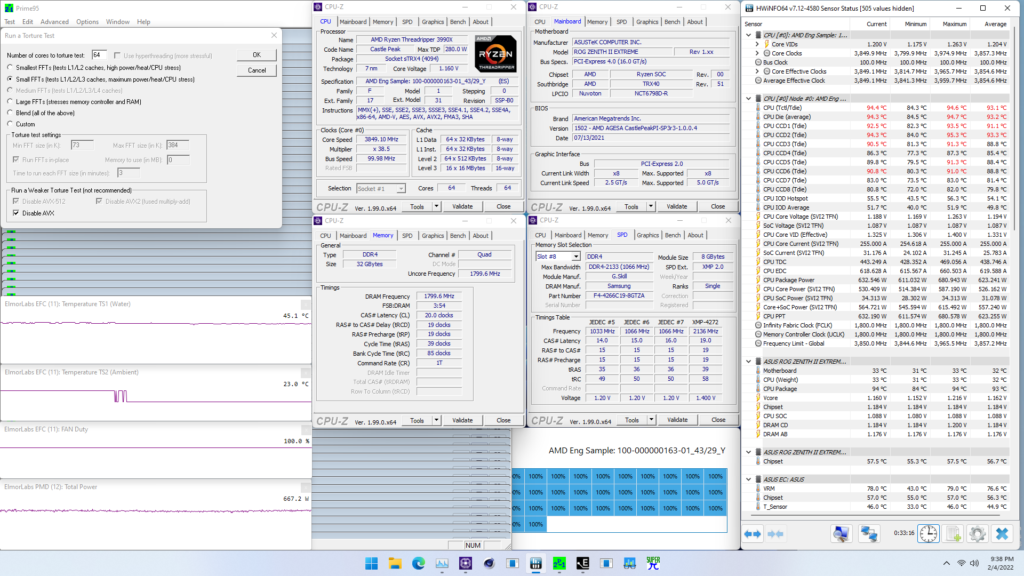1024x576 pixels.
Task: Select Blend (all of the above) option
Action: tap(10, 113)
